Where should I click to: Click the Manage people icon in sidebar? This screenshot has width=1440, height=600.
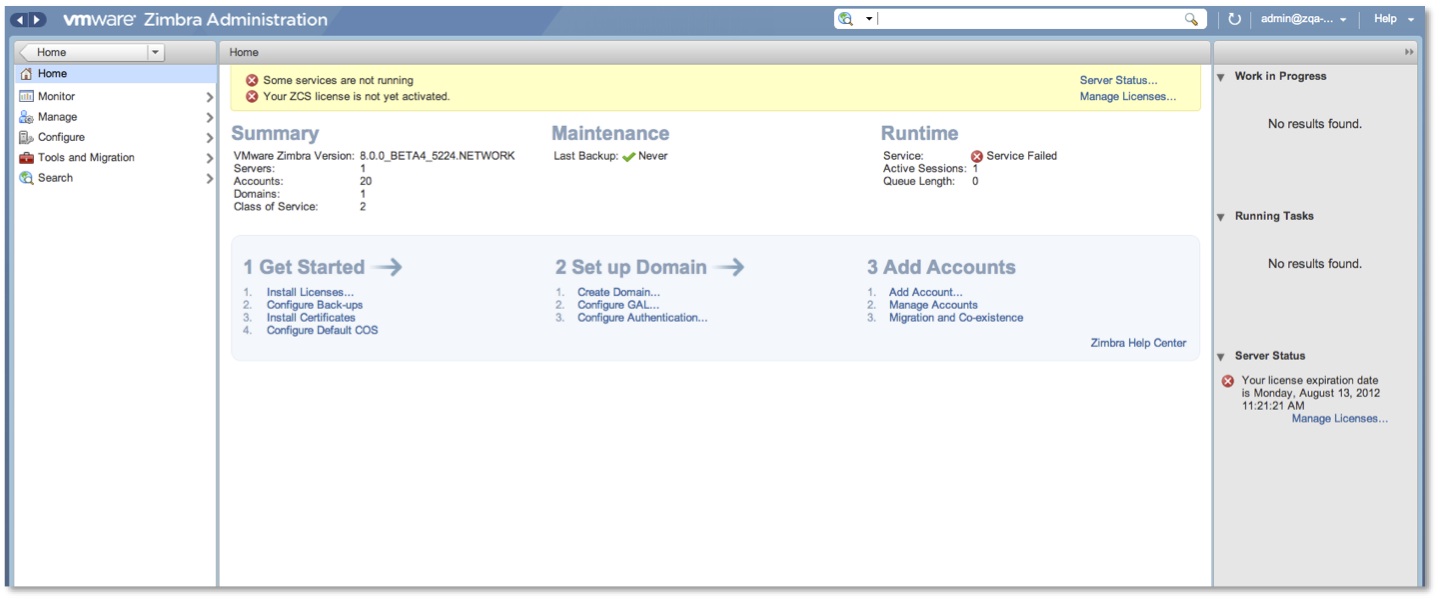26,117
